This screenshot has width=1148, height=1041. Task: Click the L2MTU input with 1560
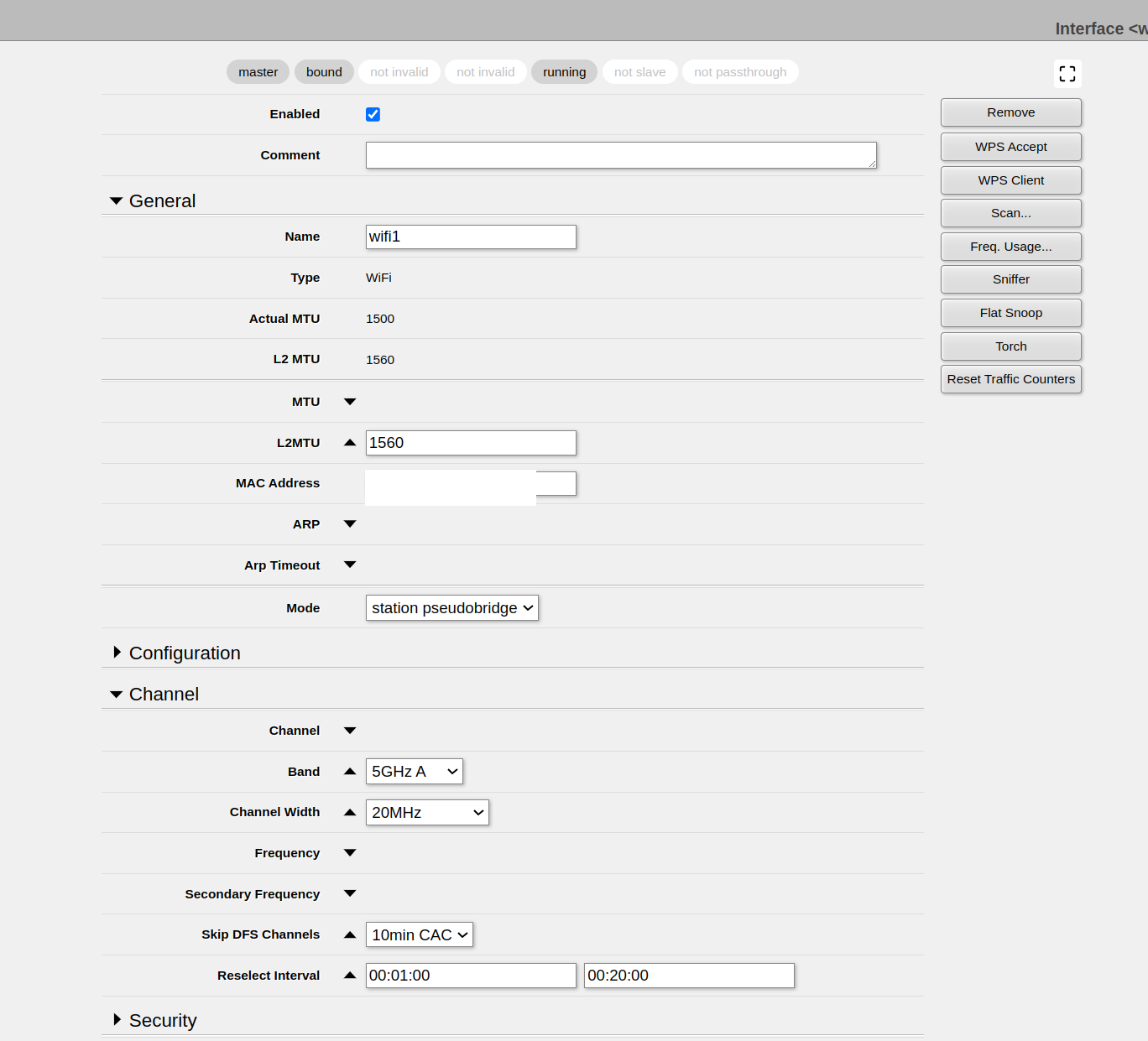point(471,443)
